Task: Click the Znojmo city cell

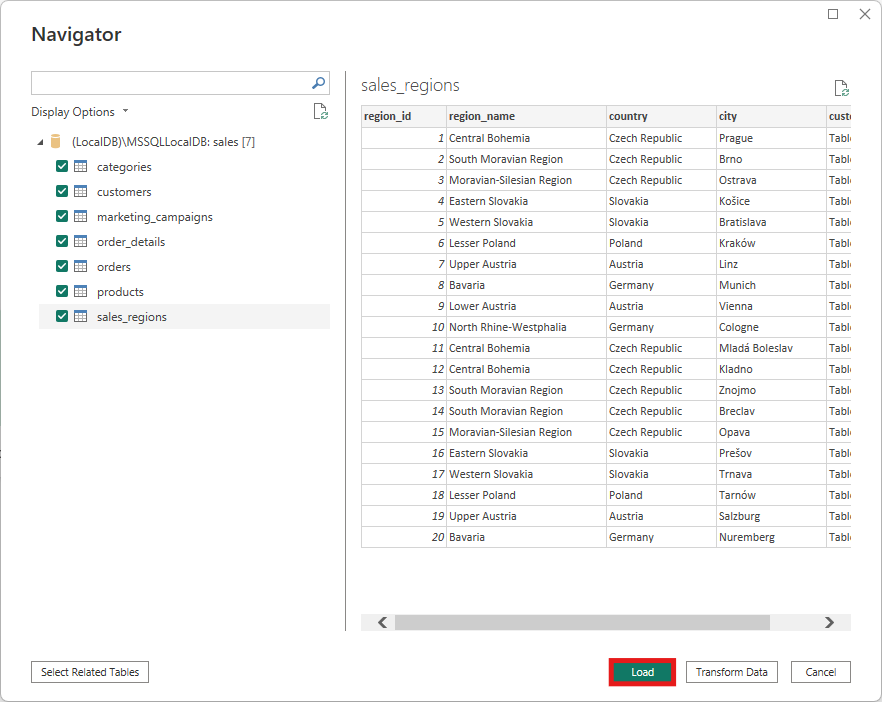Action: coord(771,390)
